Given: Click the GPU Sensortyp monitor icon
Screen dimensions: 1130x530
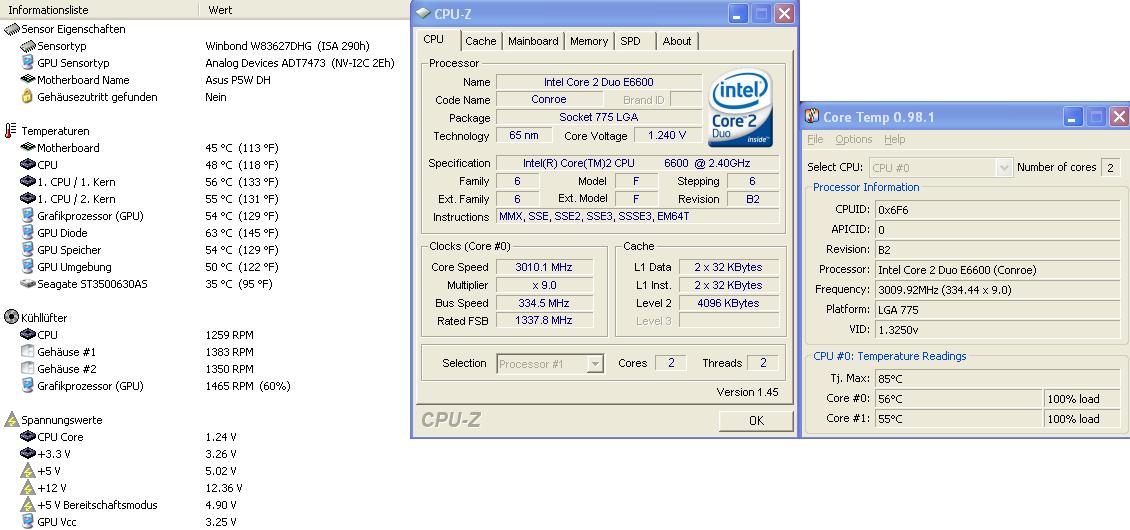Looking at the screenshot, I should pyautogui.click(x=28, y=63).
